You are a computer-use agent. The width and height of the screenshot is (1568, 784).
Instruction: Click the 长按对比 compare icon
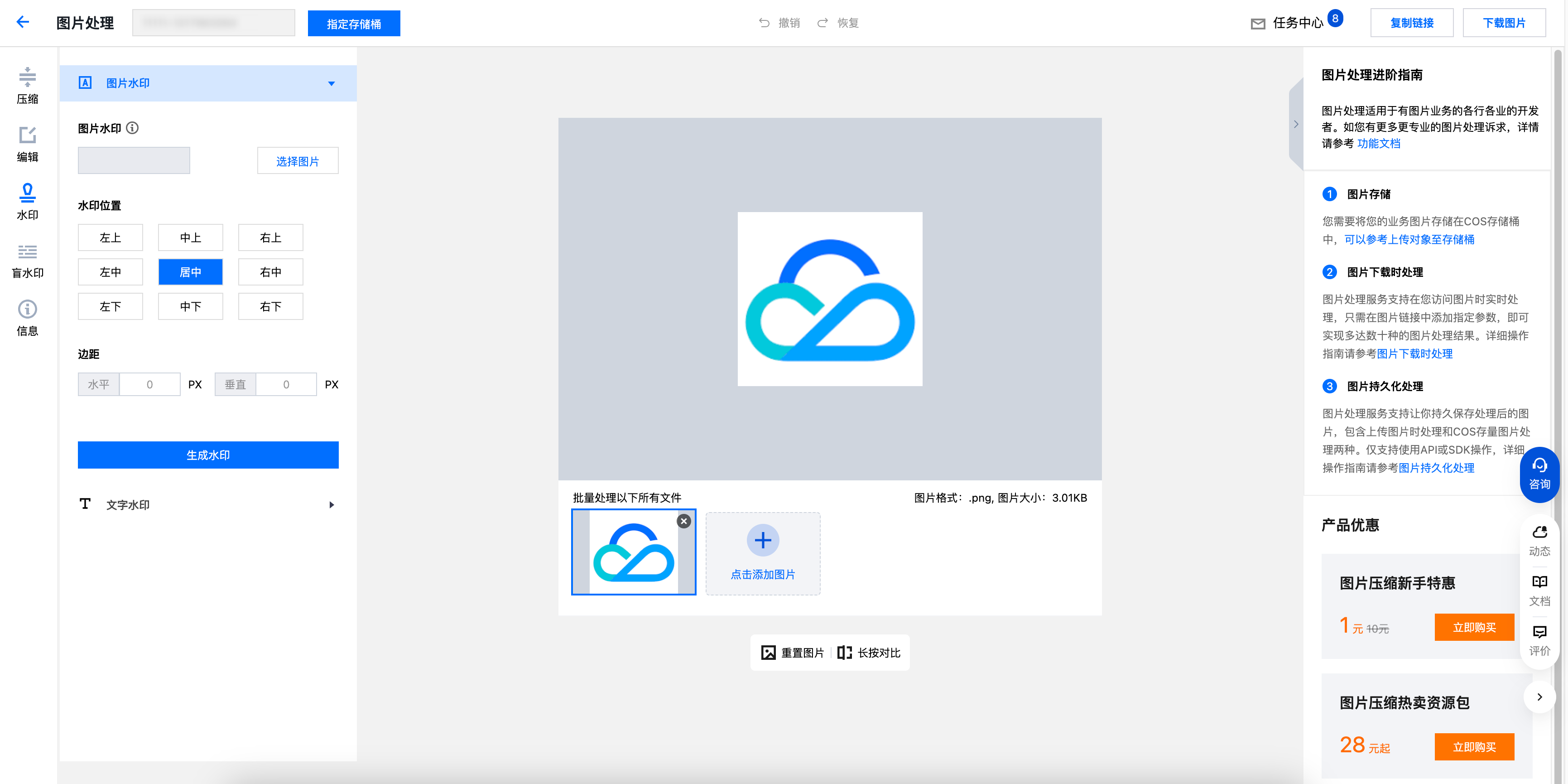844,653
